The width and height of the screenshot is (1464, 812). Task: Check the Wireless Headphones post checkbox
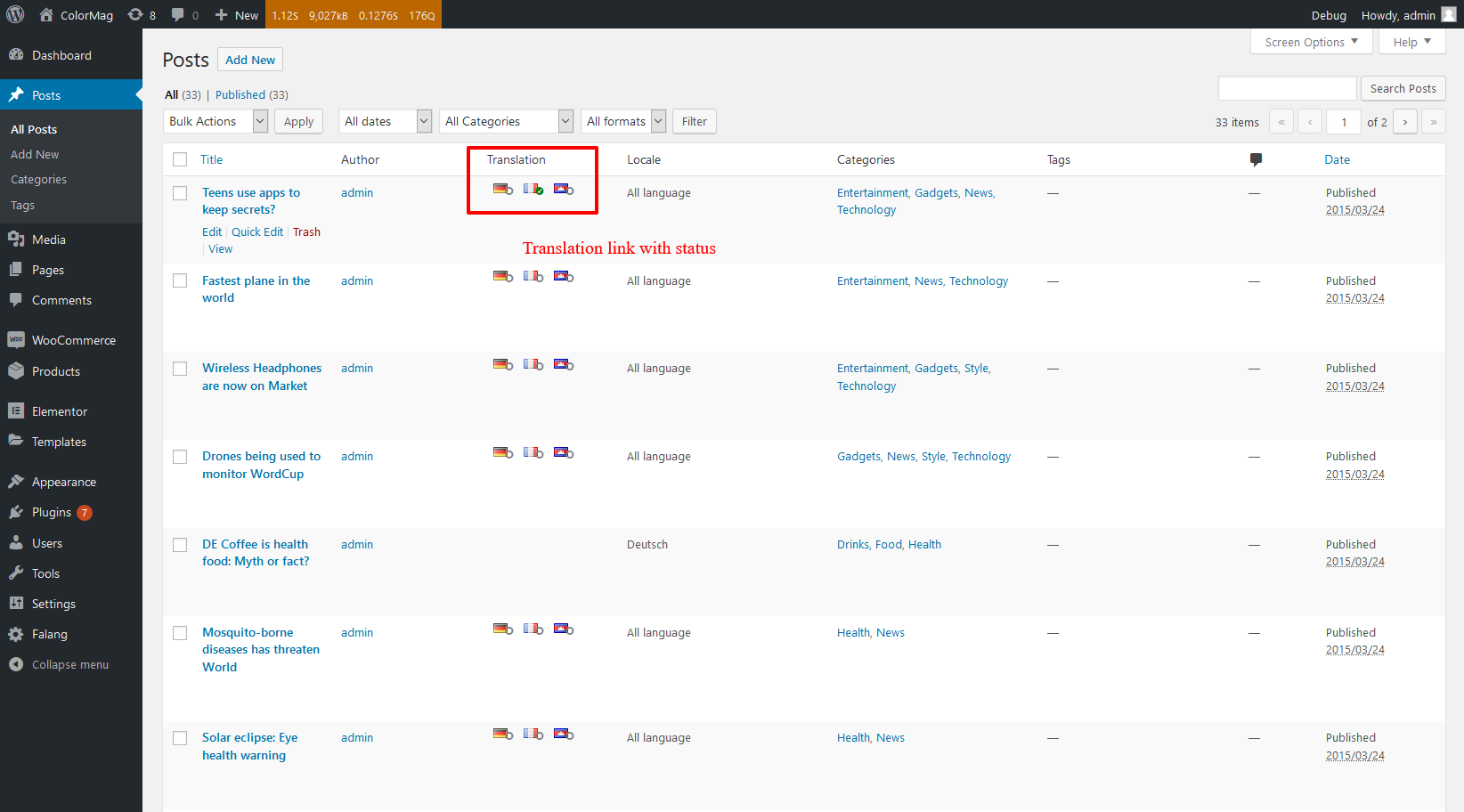pyautogui.click(x=180, y=369)
